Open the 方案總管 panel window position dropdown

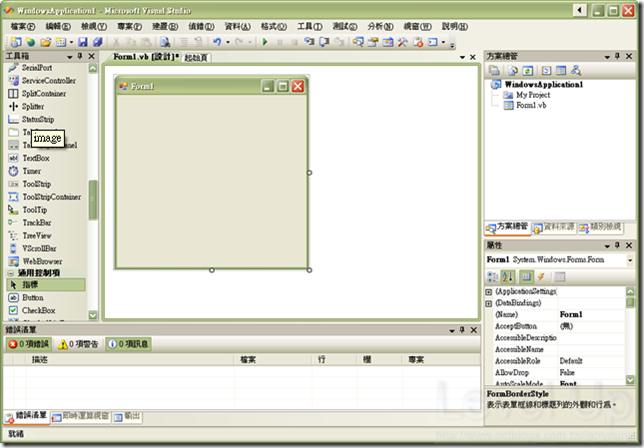point(607,56)
